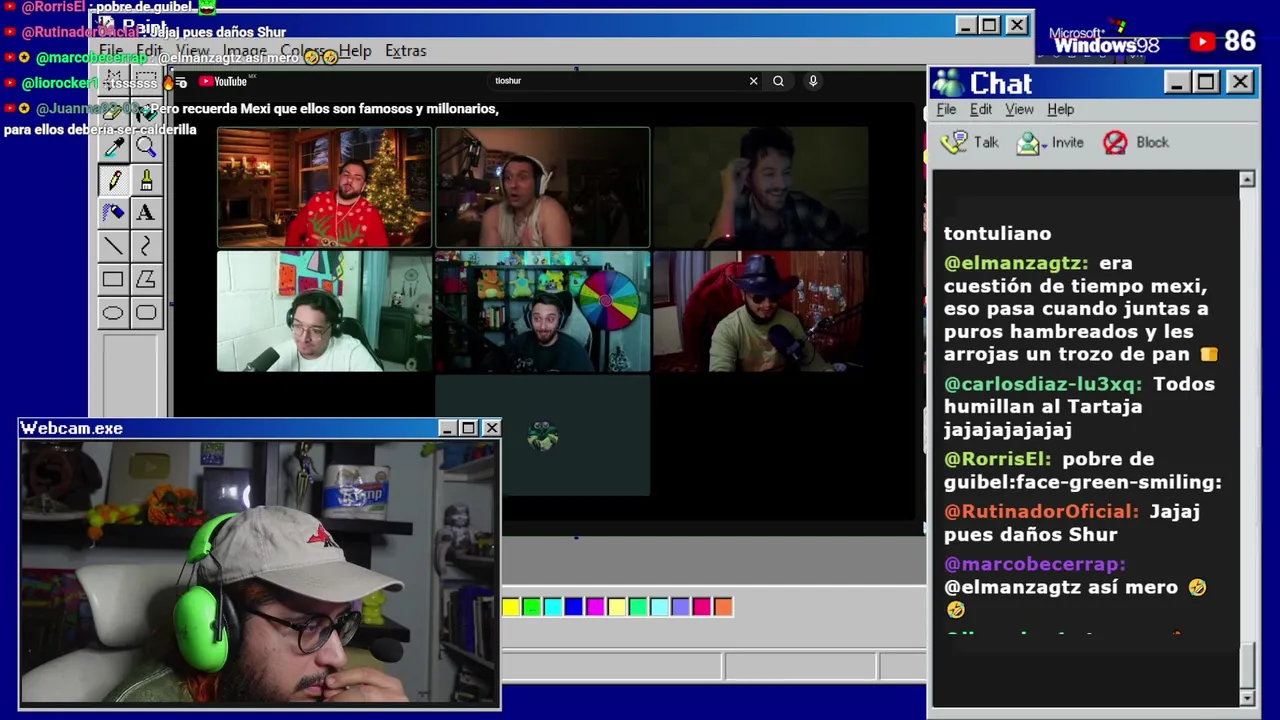
Task: Pick the orange color swatch
Action: point(723,606)
